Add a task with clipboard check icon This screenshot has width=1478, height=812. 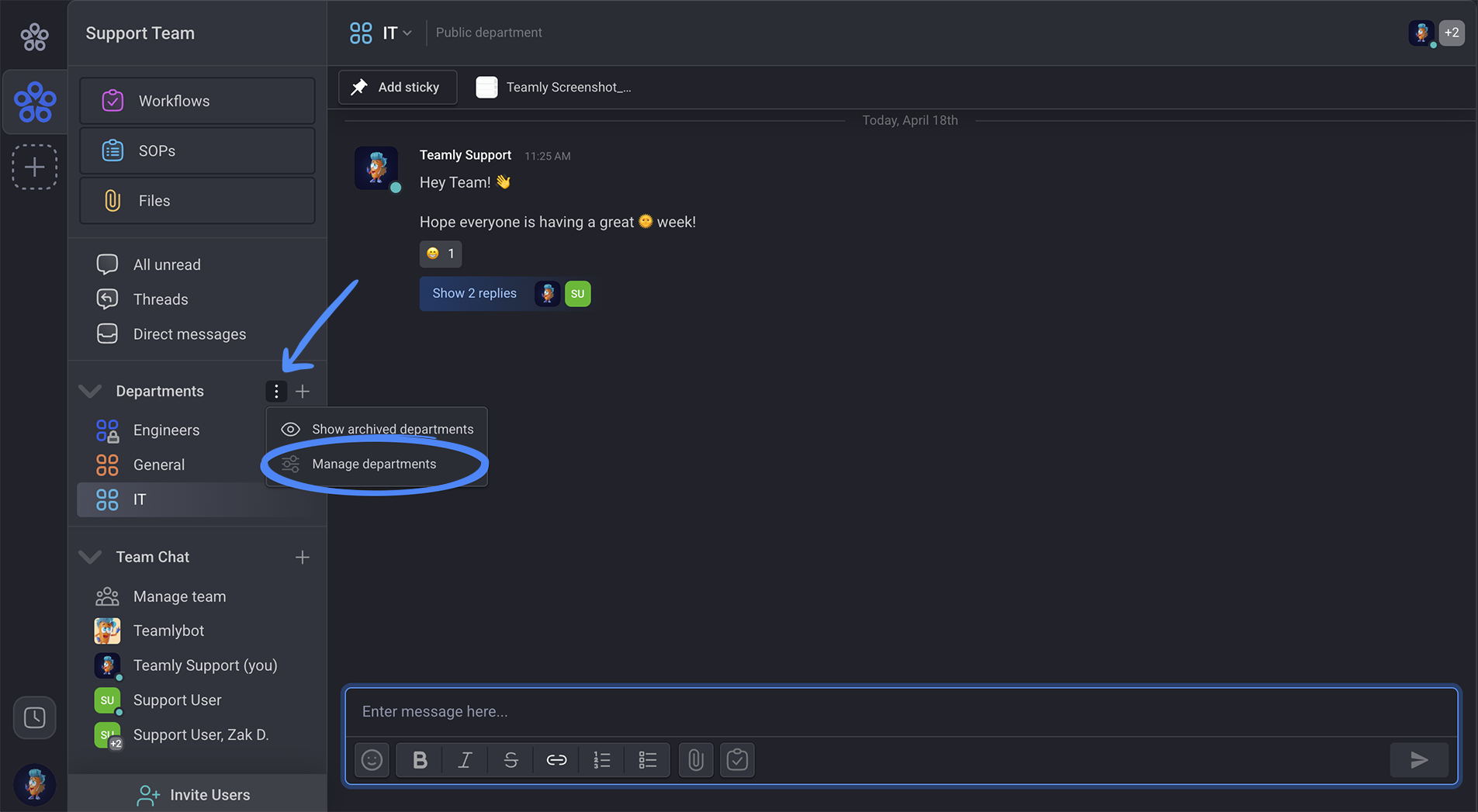[x=737, y=759]
